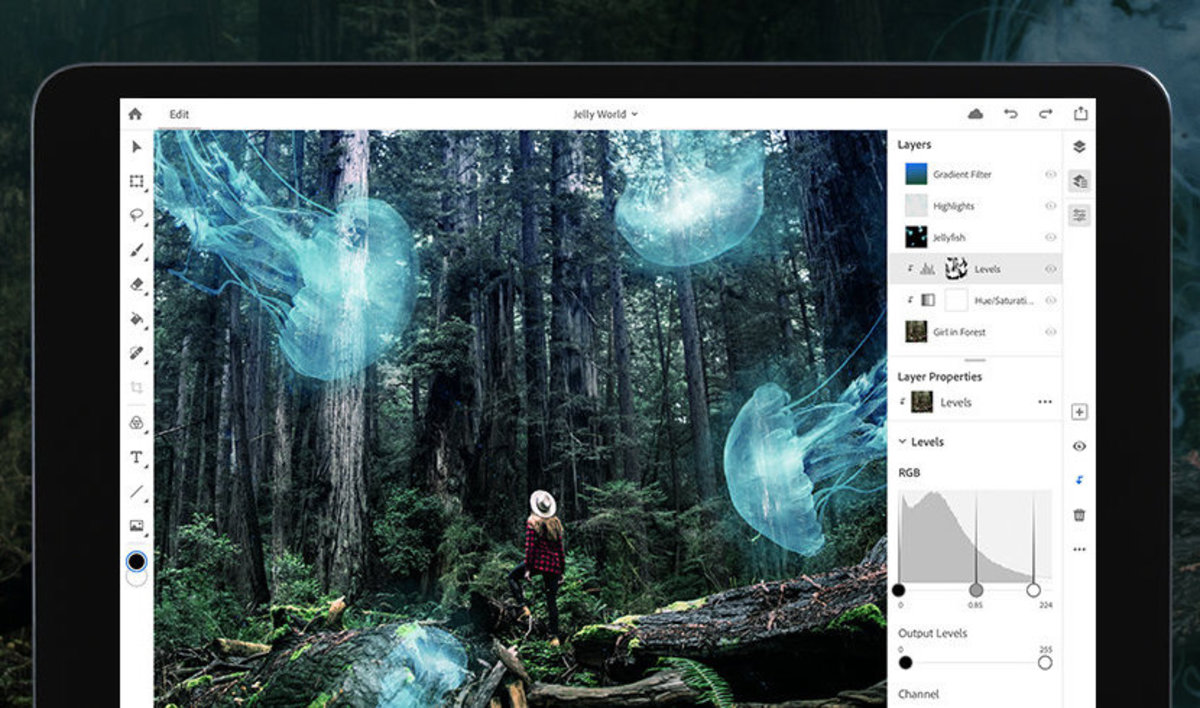Screen dimensions: 1200x708
Task: Hide the Highlights layer
Action: [1051, 206]
